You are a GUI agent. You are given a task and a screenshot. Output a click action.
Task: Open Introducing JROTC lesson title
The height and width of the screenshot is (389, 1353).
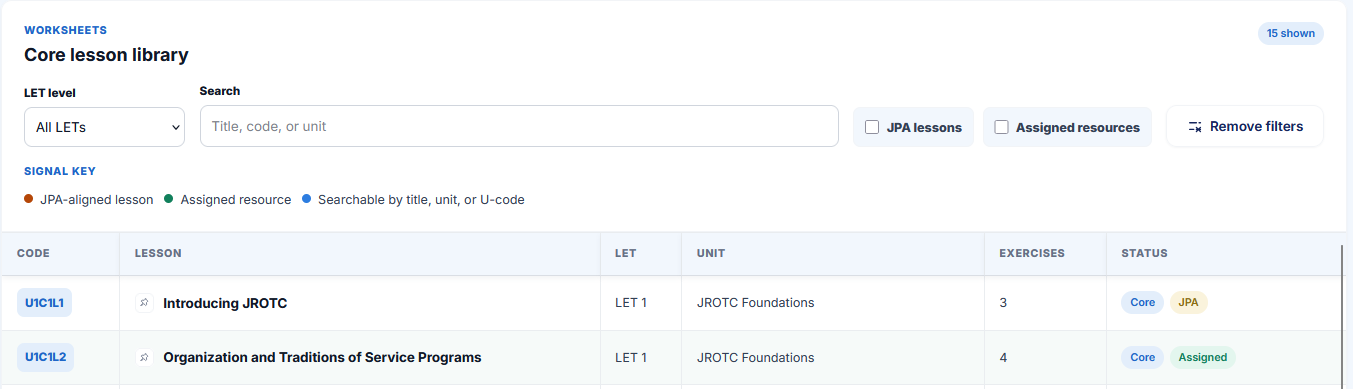coord(225,303)
